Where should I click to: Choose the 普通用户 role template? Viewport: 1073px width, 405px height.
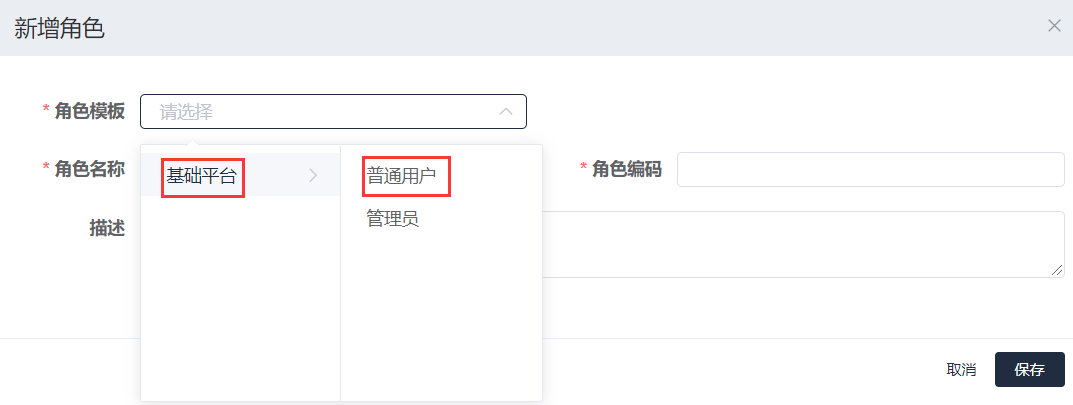tap(402, 177)
